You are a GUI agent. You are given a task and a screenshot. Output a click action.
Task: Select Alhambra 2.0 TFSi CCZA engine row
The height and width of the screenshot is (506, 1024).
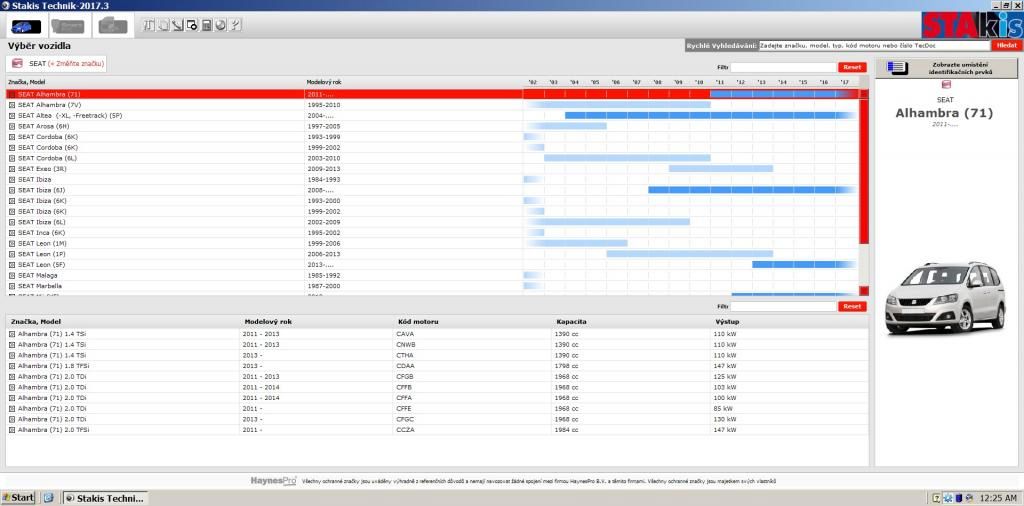[x=50, y=429]
